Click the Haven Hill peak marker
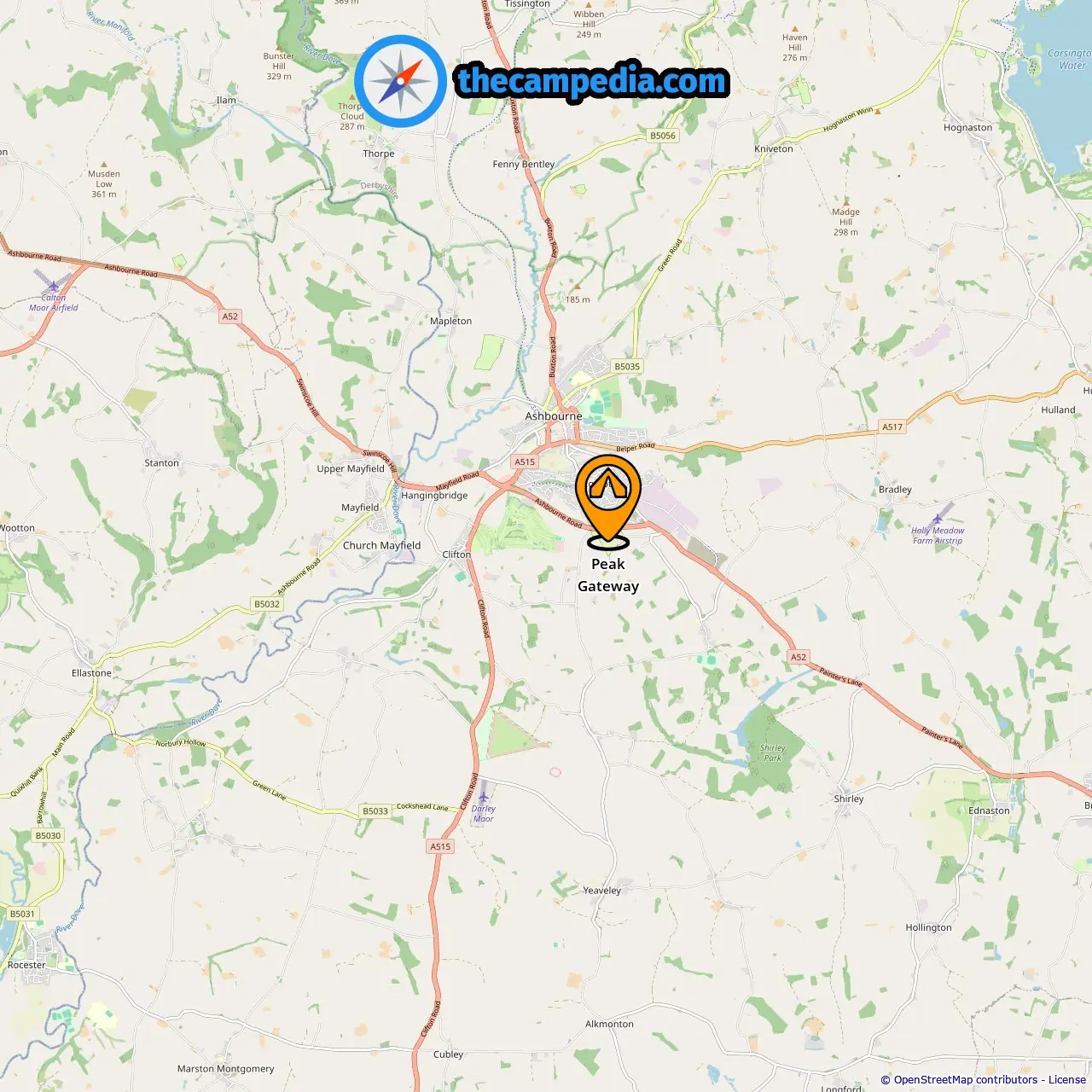The height and width of the screenshot is (1092, 1092). click(795, 28)
